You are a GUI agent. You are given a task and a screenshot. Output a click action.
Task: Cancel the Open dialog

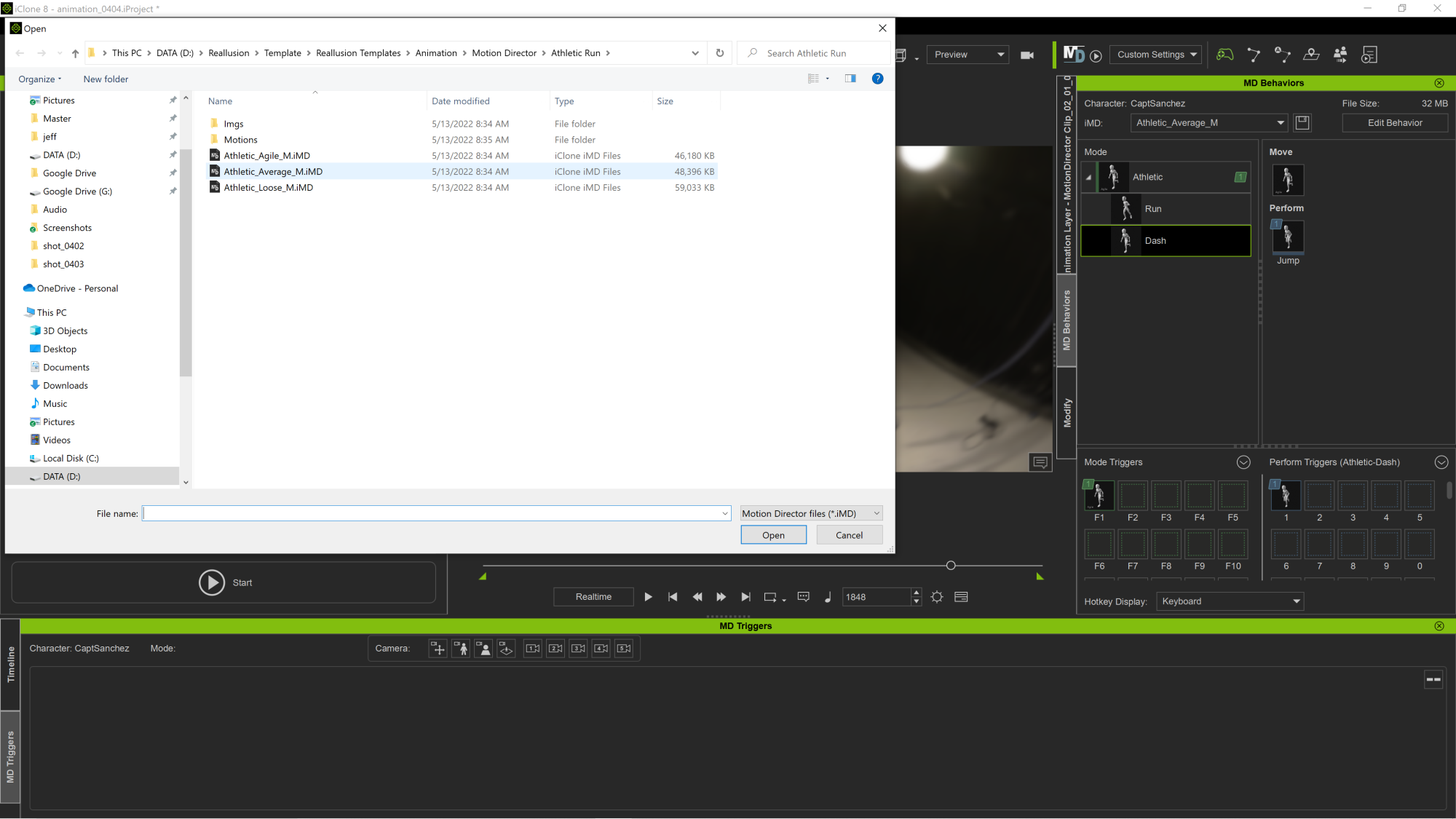coord(849,535)
